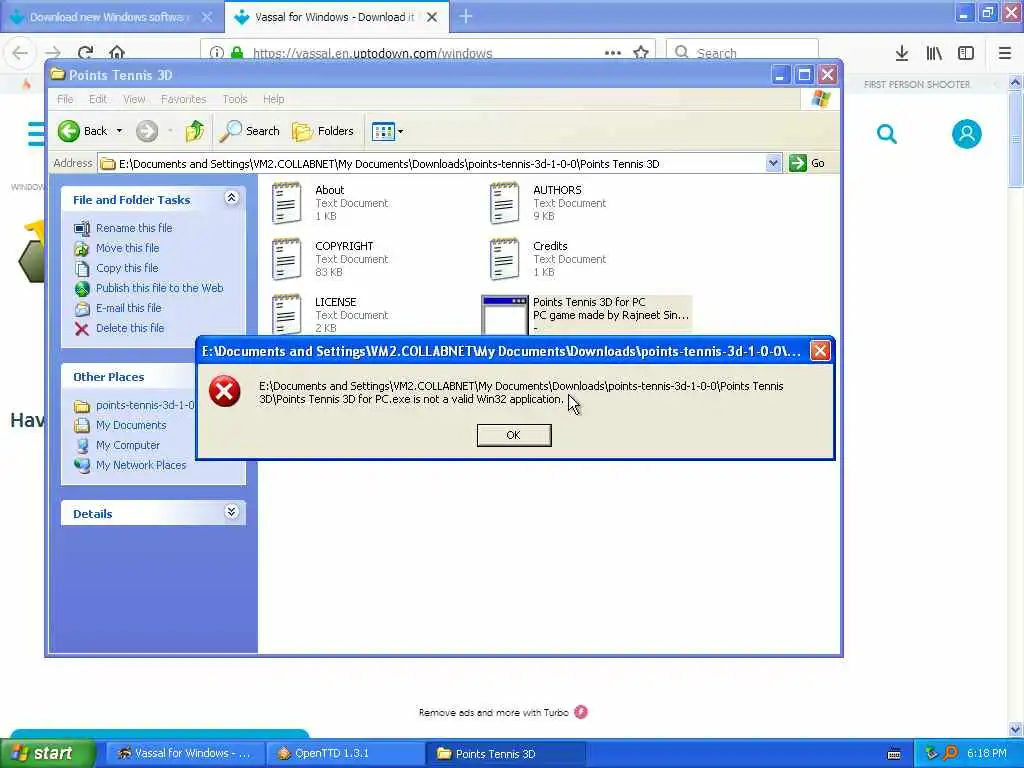Open the File menu in Explorer
The width and height of the screenshot is (1024, 768).
65,99
